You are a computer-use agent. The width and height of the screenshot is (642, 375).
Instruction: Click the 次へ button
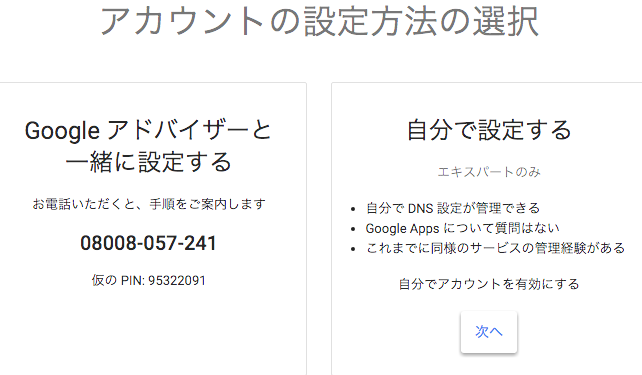point(489,332)
